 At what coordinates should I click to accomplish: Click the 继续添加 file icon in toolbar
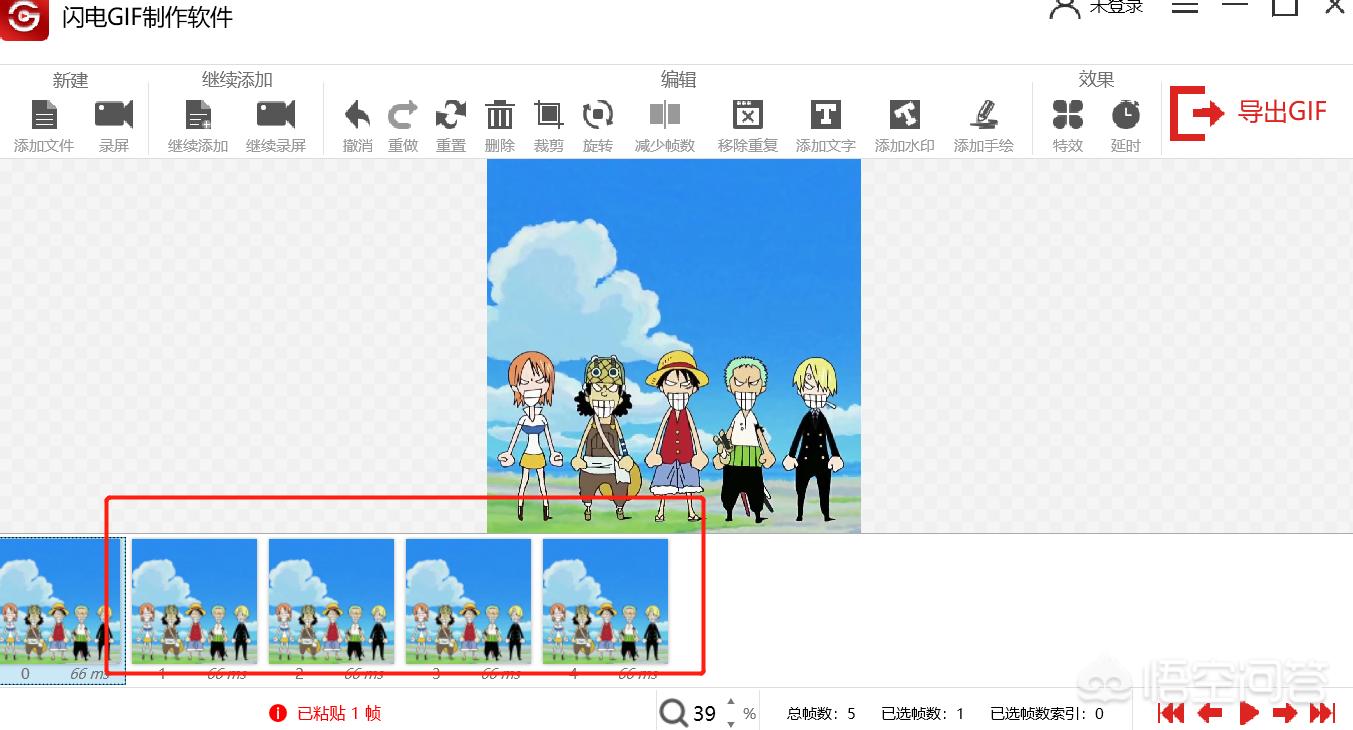pos(198,115)
